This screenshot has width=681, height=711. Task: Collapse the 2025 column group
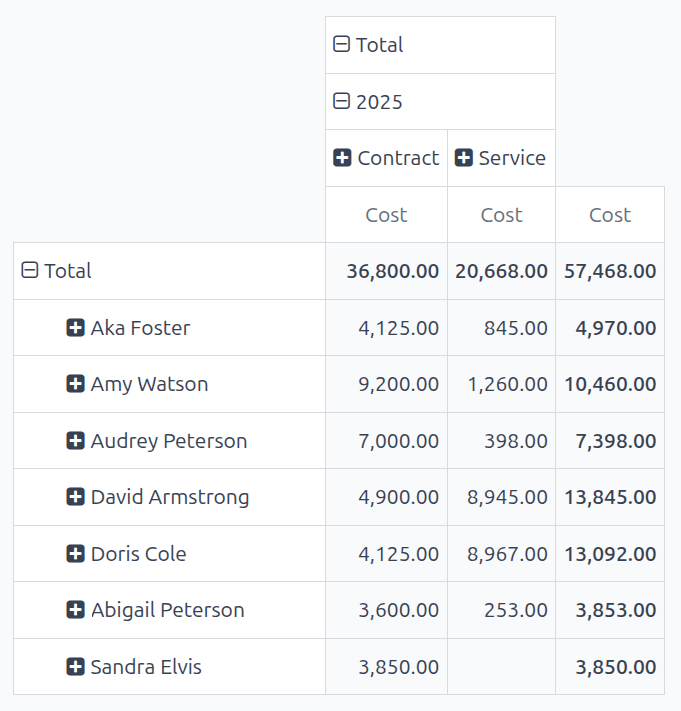342,101
